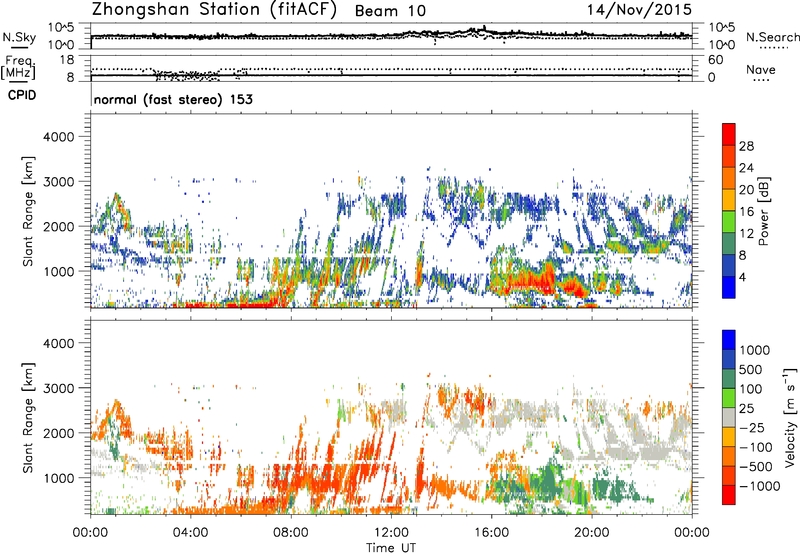800x554 pixels.
Task: Click the right-side Nave axis value 60
Action: 715,60
